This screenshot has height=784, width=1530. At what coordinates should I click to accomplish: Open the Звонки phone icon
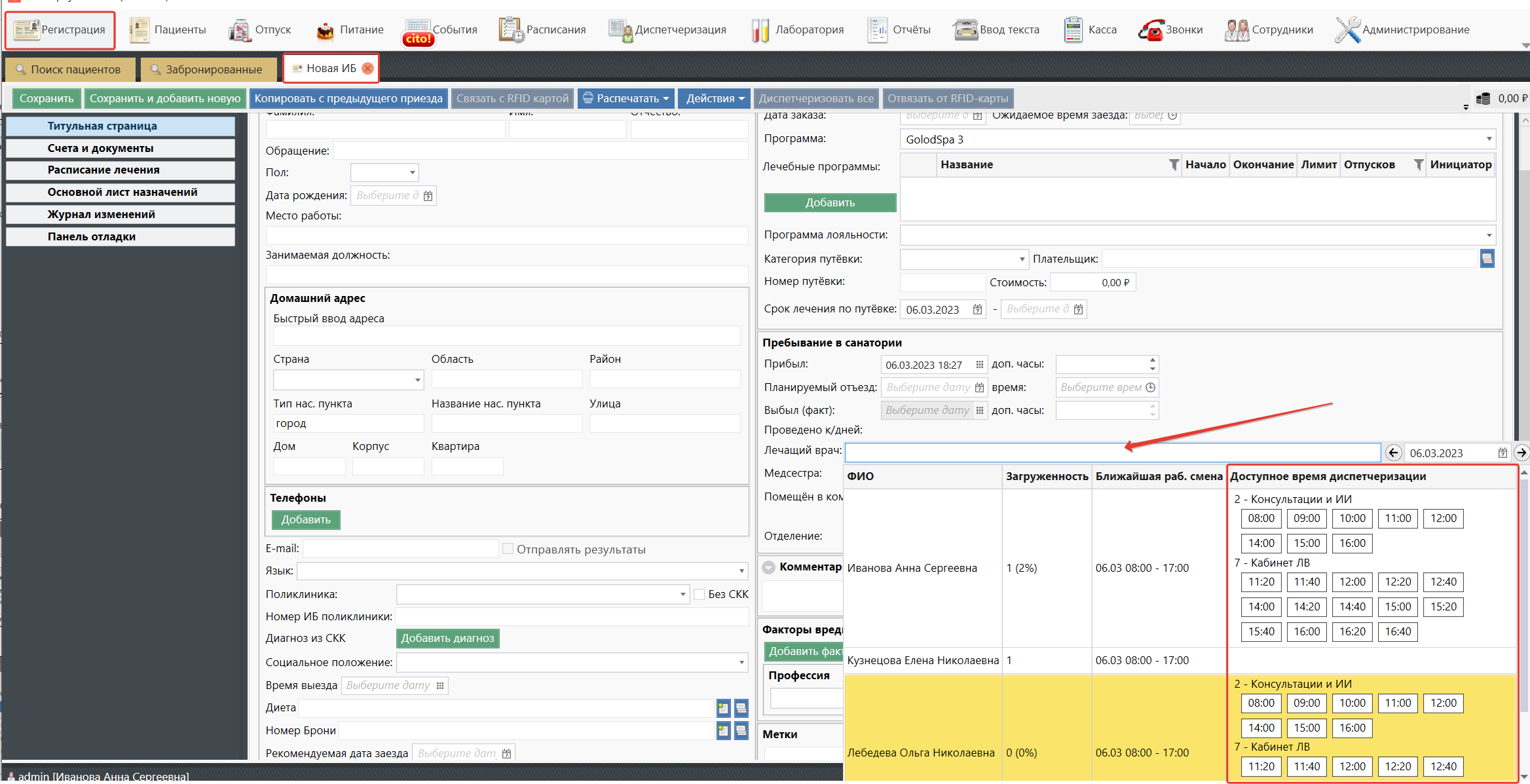[1151, 30]
